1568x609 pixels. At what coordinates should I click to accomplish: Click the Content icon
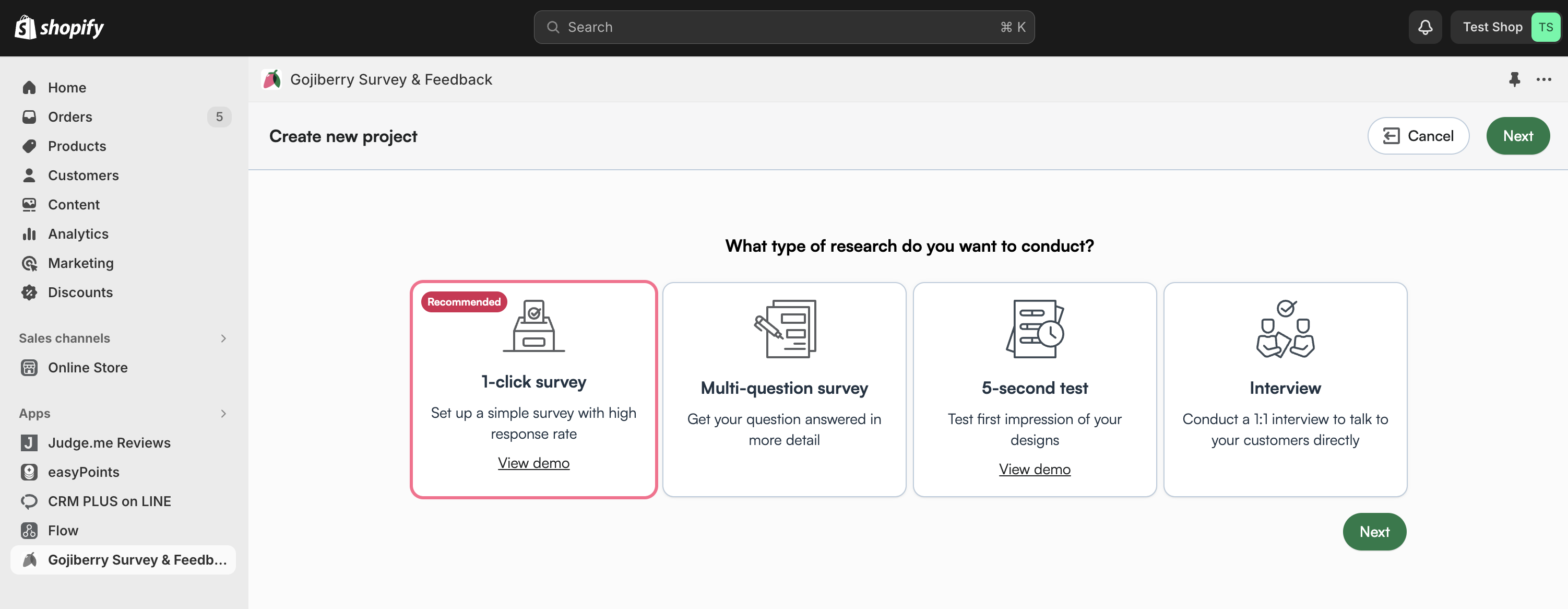(29, 205)
